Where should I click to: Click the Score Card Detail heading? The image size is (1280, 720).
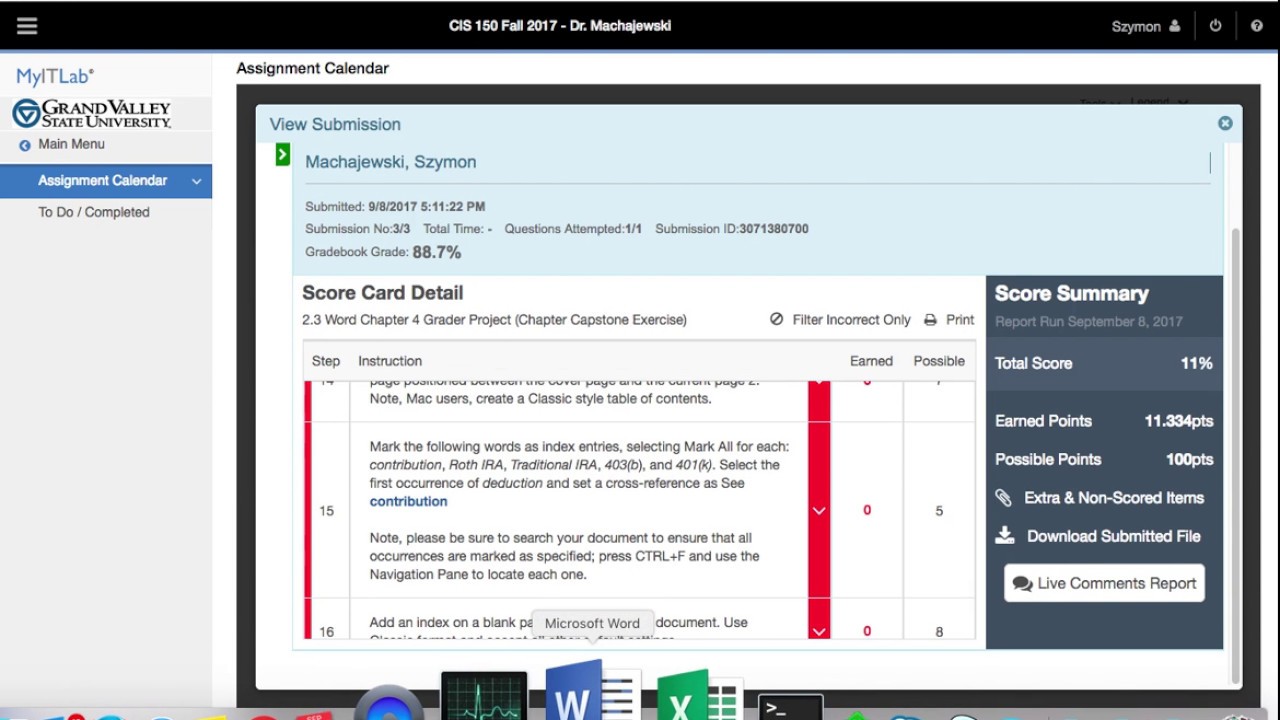click(383, 293)
